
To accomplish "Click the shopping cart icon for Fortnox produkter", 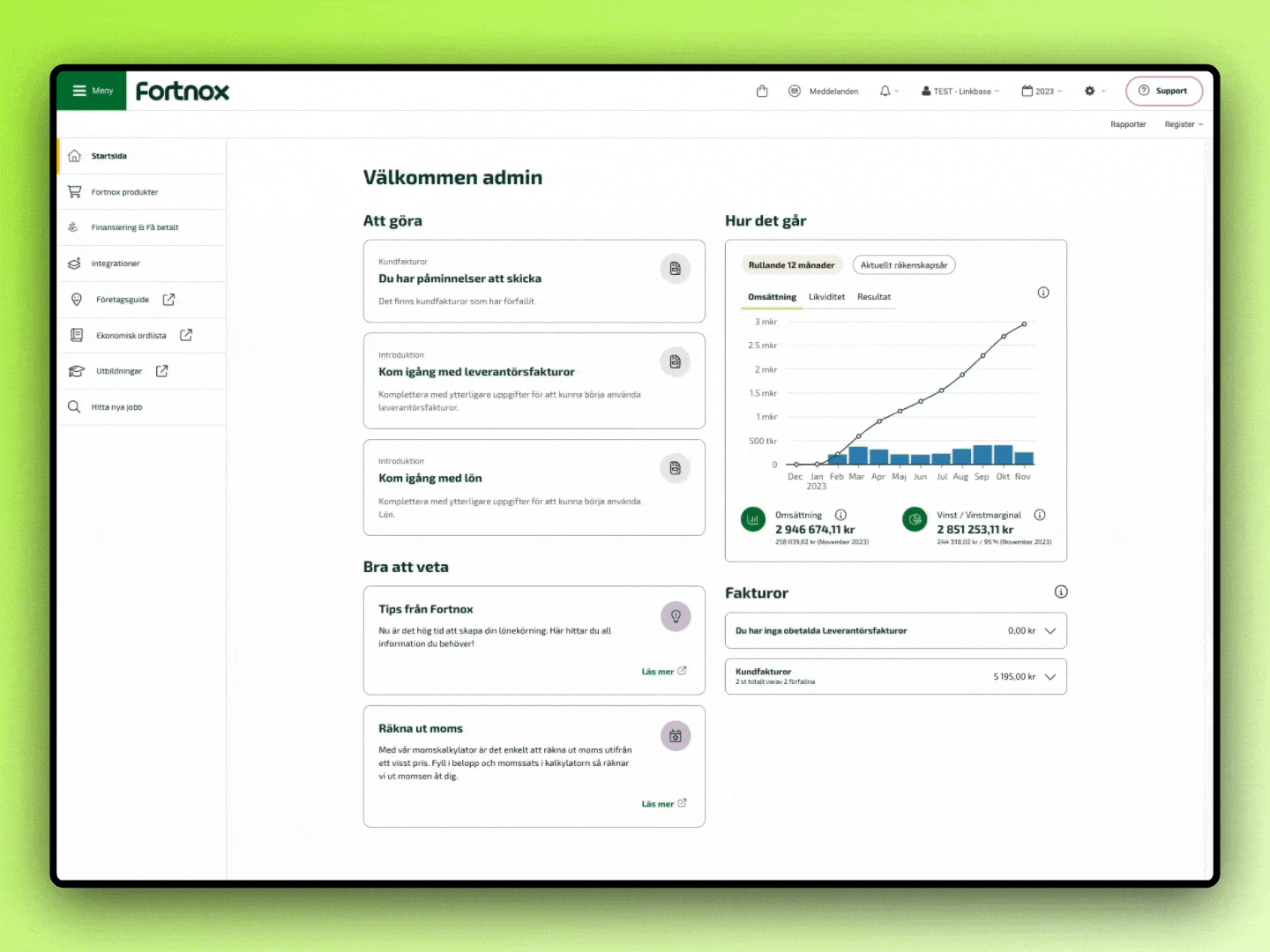I will point(74,191).
